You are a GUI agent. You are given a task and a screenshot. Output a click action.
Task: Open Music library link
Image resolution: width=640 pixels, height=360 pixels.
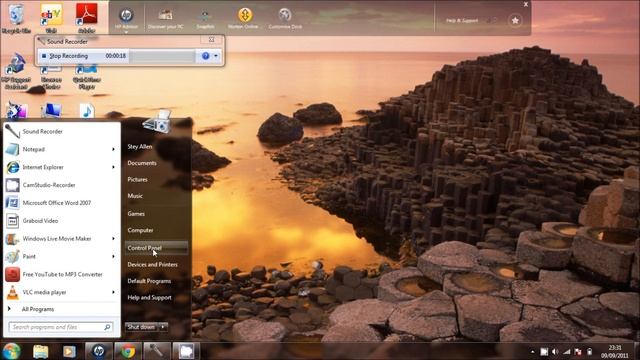click(x=135, y=196)
